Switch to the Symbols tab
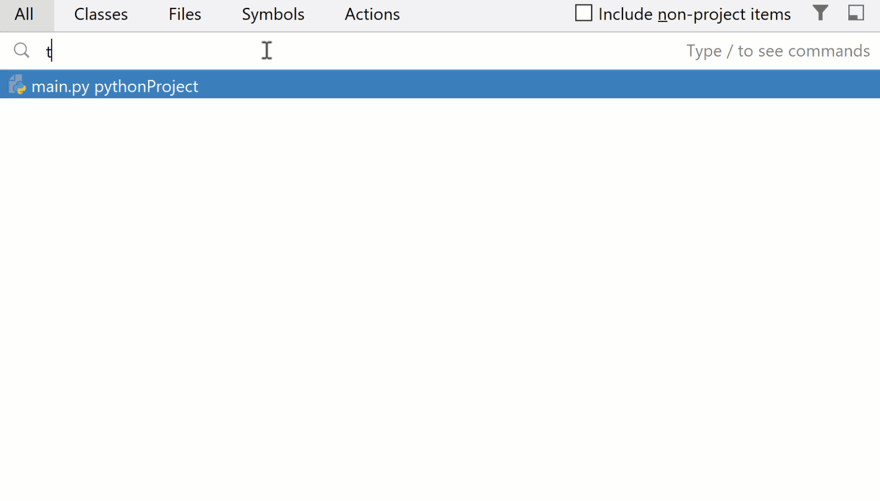The image size is (880, 501). tap(273, 15)
